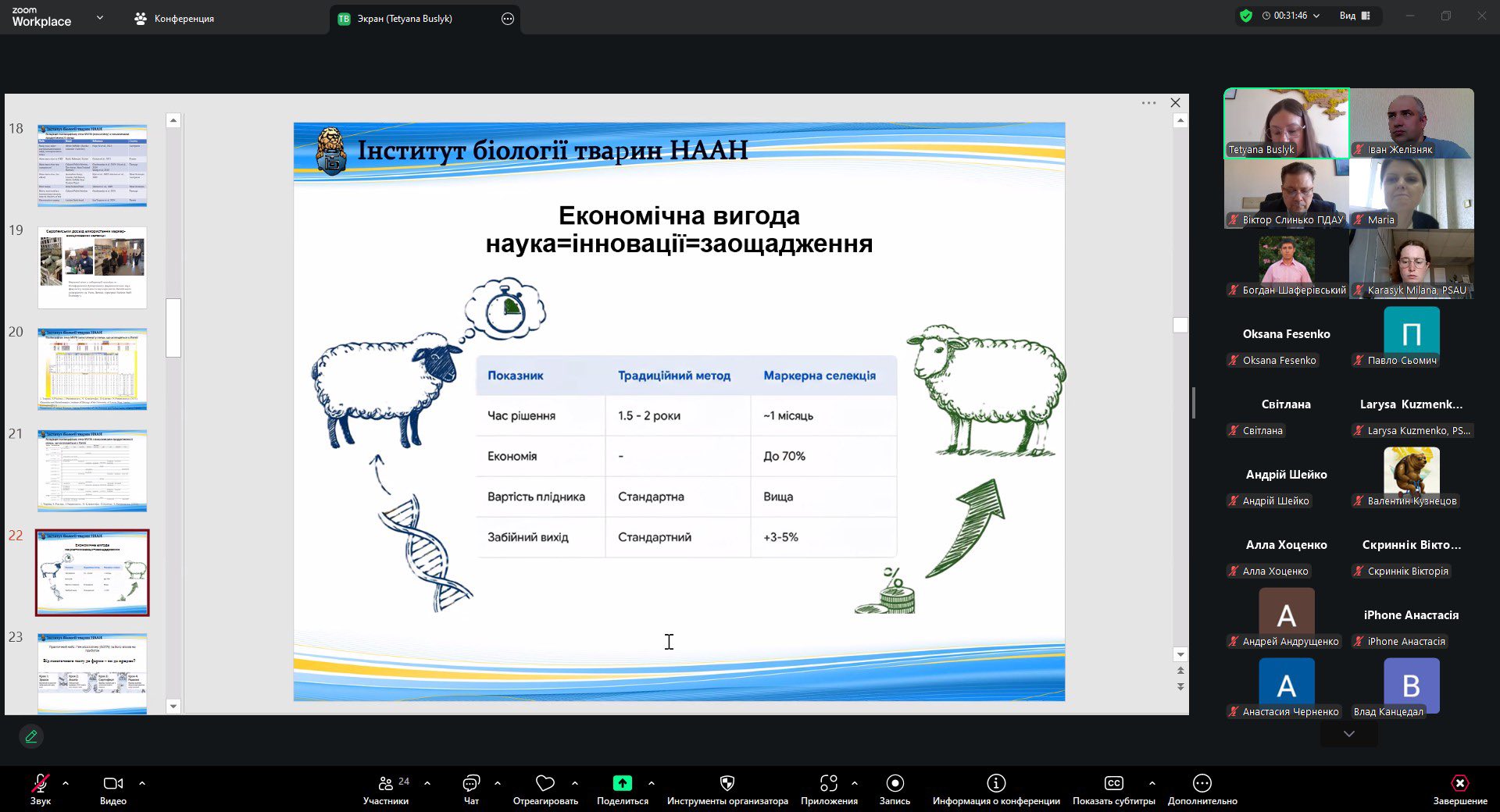Viewport: 1500px width, 812px height.
Task: Expand audio options arrow next to mic
Action: click(x=66, y=782)
